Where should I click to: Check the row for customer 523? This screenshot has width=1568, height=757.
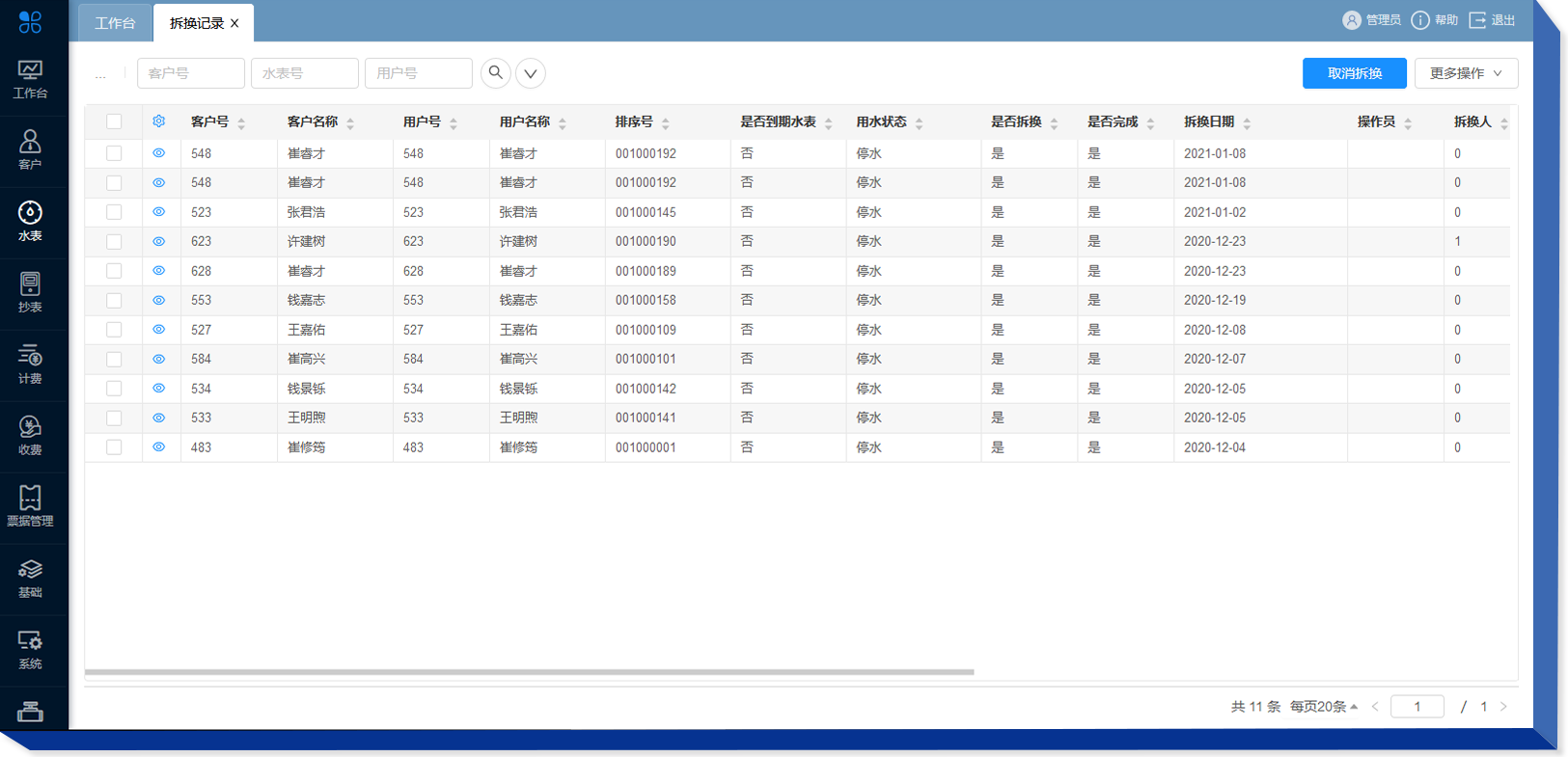click(114, 212)
